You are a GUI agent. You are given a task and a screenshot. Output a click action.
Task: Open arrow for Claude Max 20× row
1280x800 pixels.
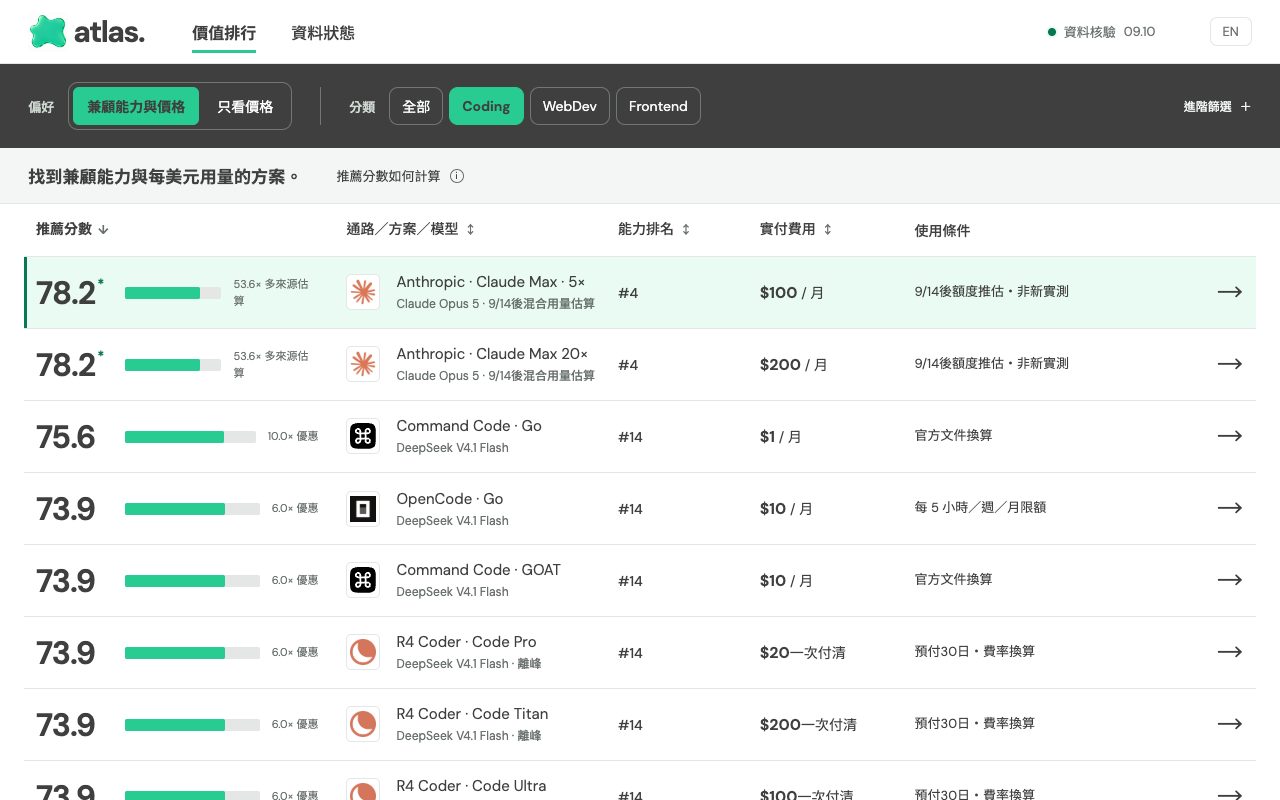1230,364
